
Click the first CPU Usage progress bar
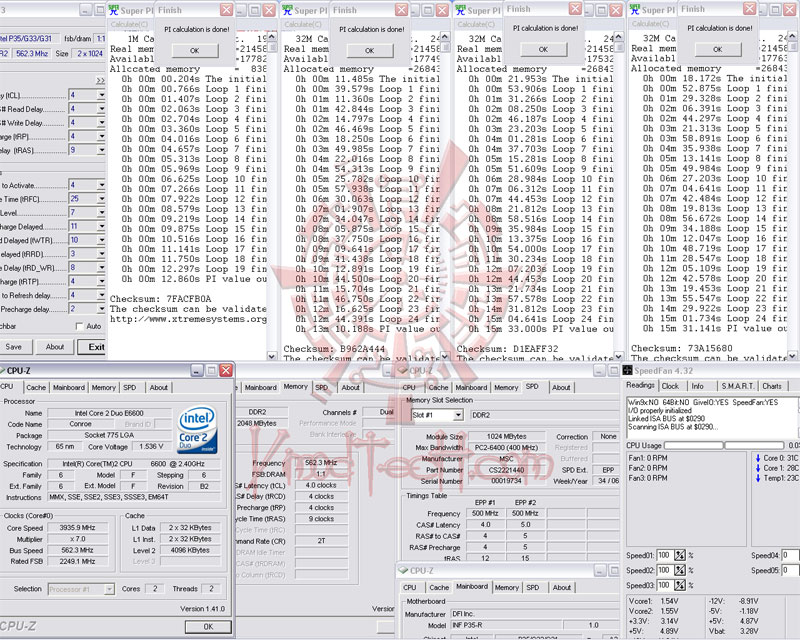tap(694, 446)
